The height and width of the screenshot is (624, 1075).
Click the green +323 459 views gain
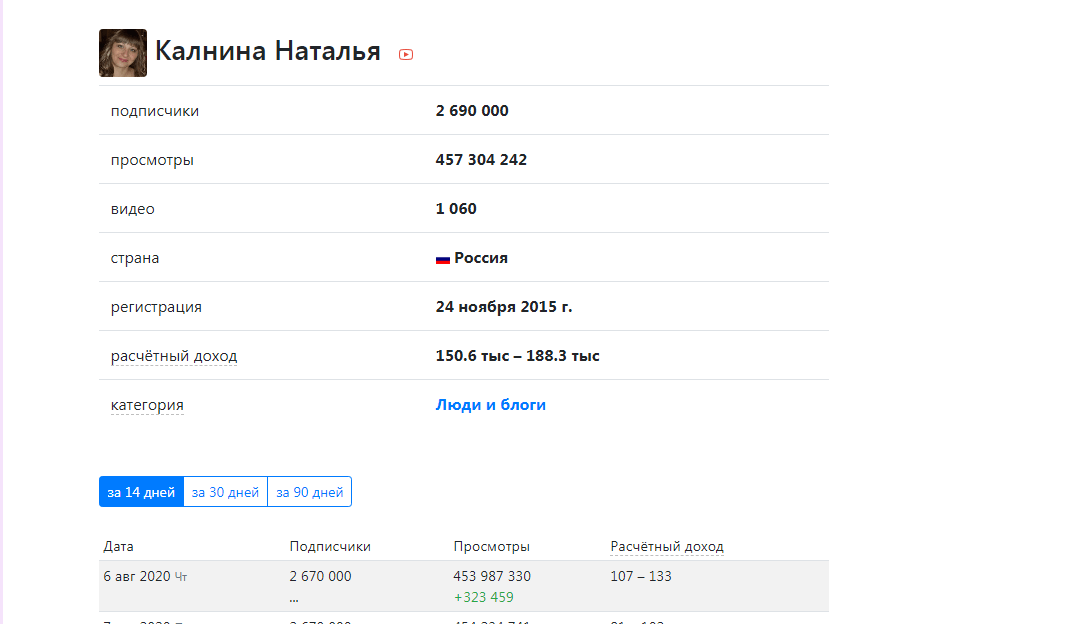coord(483,597)
